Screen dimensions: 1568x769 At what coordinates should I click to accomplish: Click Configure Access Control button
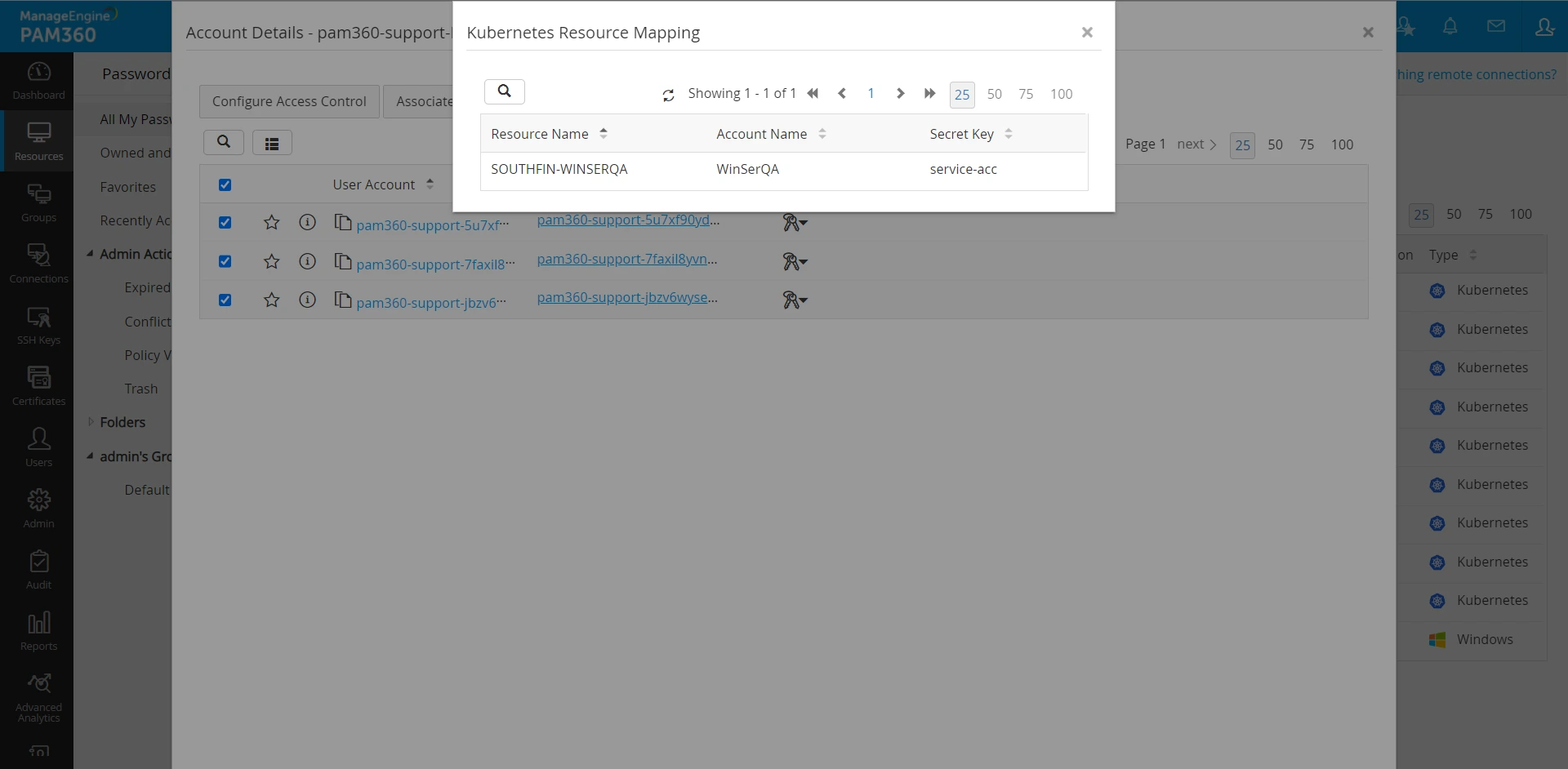(x=289, y=101)
